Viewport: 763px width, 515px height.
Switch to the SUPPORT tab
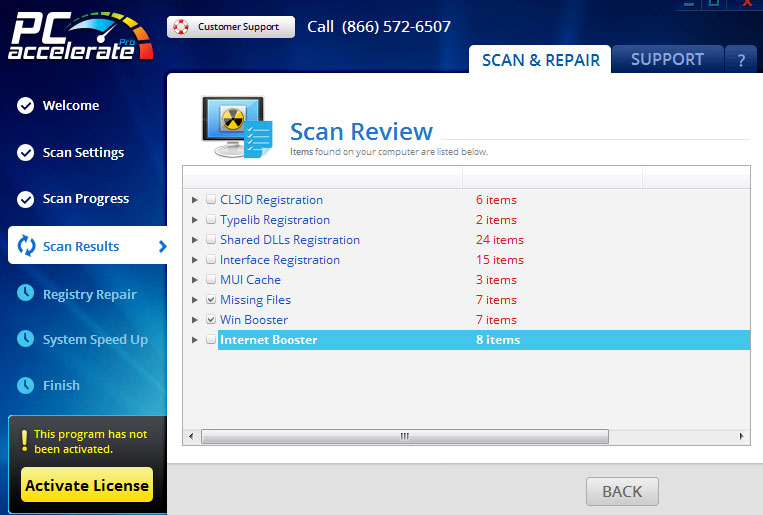pyautogui.click(x=666, y=60)
